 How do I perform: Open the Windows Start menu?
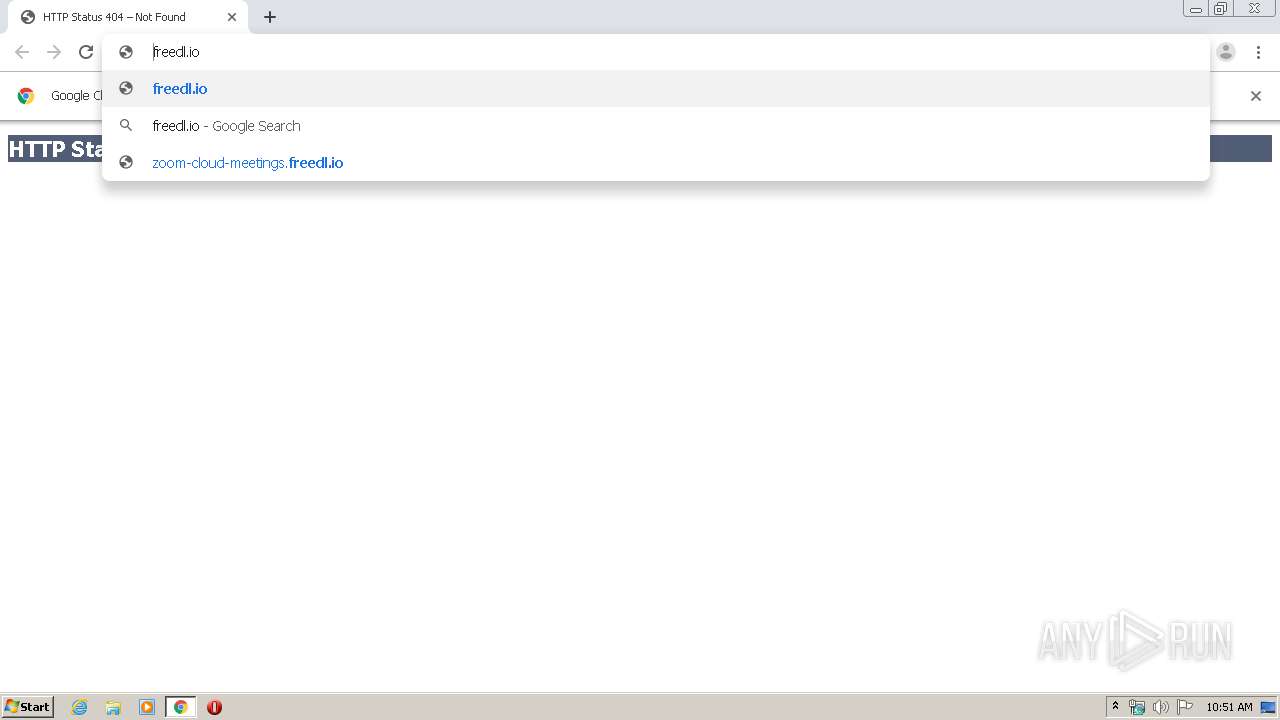[28, 707]
